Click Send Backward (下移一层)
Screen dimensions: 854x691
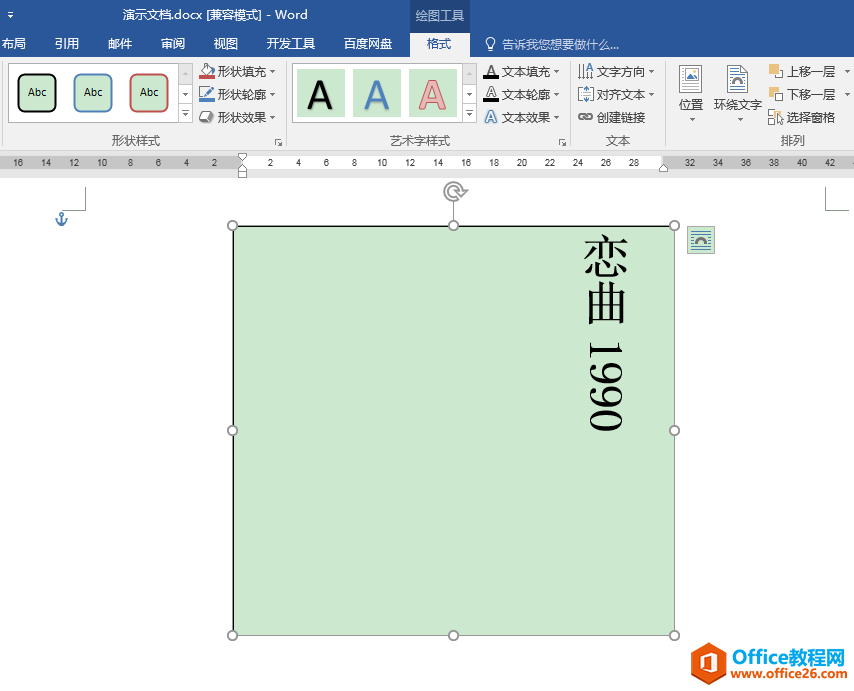802,94
